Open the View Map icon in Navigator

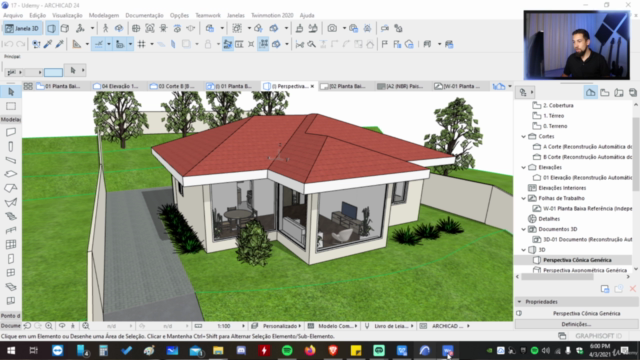[604, 92]
